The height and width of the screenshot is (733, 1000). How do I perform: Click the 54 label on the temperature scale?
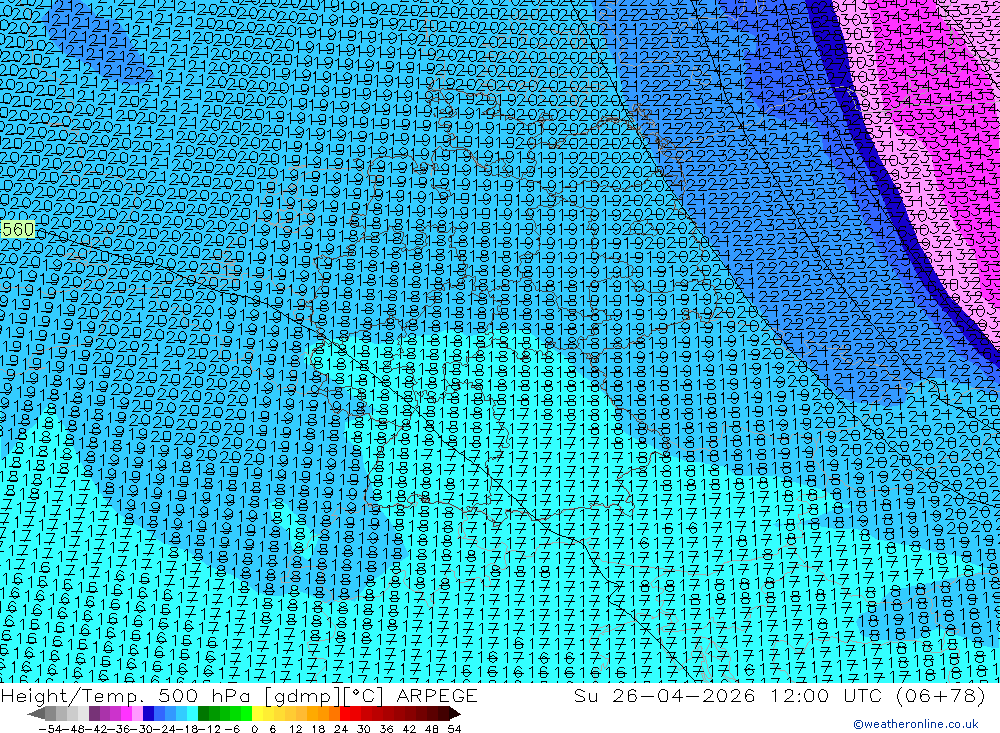(x=454, y=729)
